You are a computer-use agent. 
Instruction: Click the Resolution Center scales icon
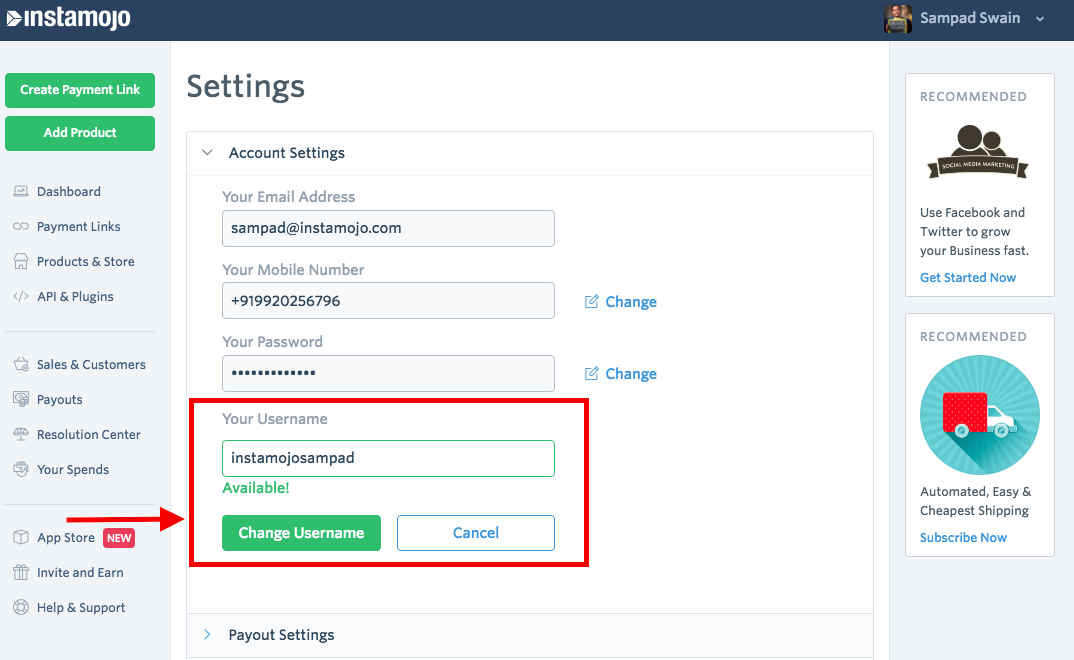click(20, 435)
